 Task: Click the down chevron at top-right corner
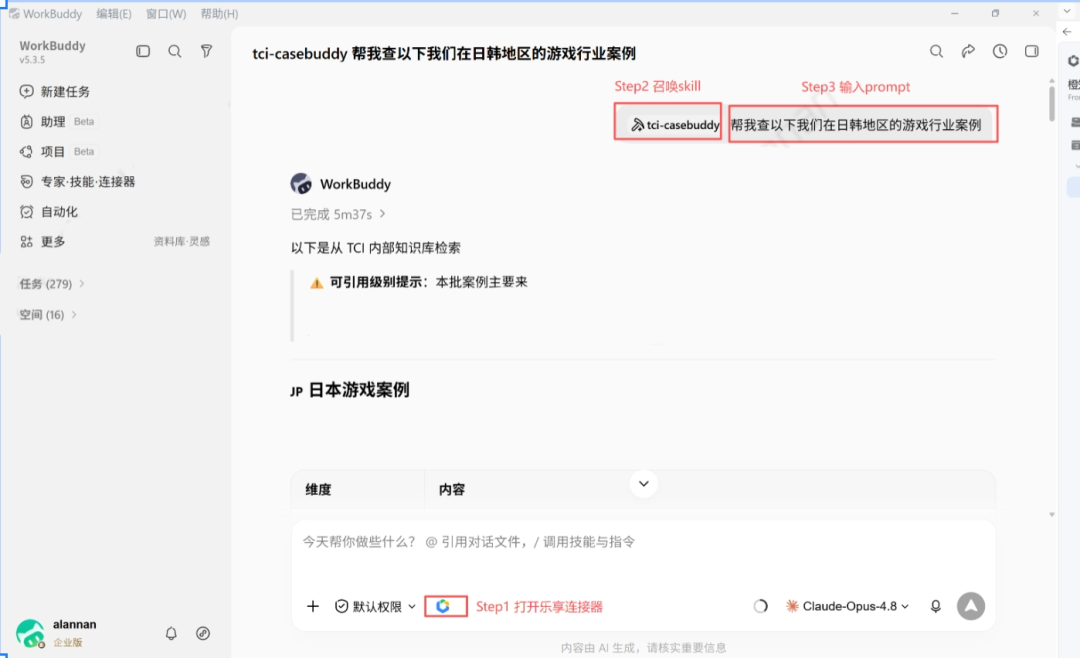[x=1067, y=12]
